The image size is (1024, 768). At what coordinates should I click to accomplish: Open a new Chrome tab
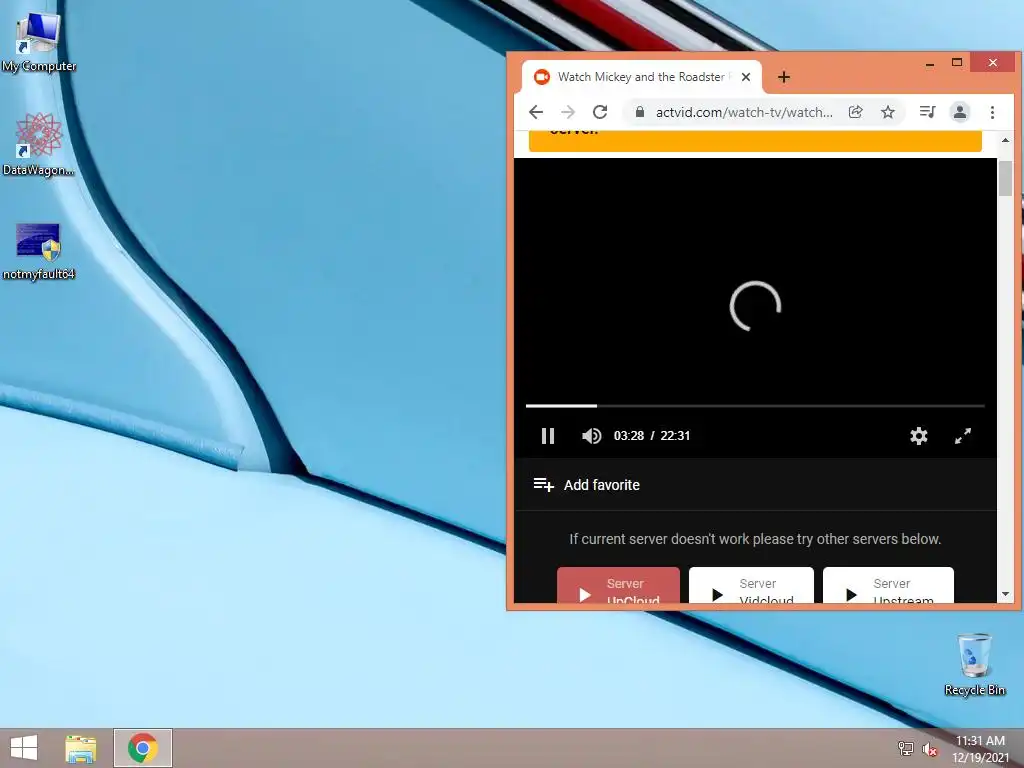[784, 77]
